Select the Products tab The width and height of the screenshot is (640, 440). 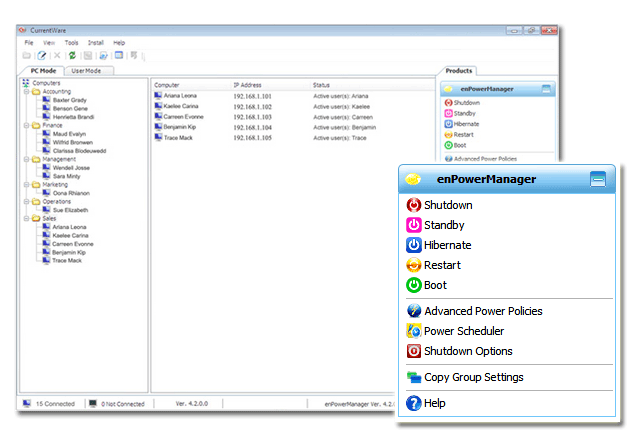click(x=459, y=71)
